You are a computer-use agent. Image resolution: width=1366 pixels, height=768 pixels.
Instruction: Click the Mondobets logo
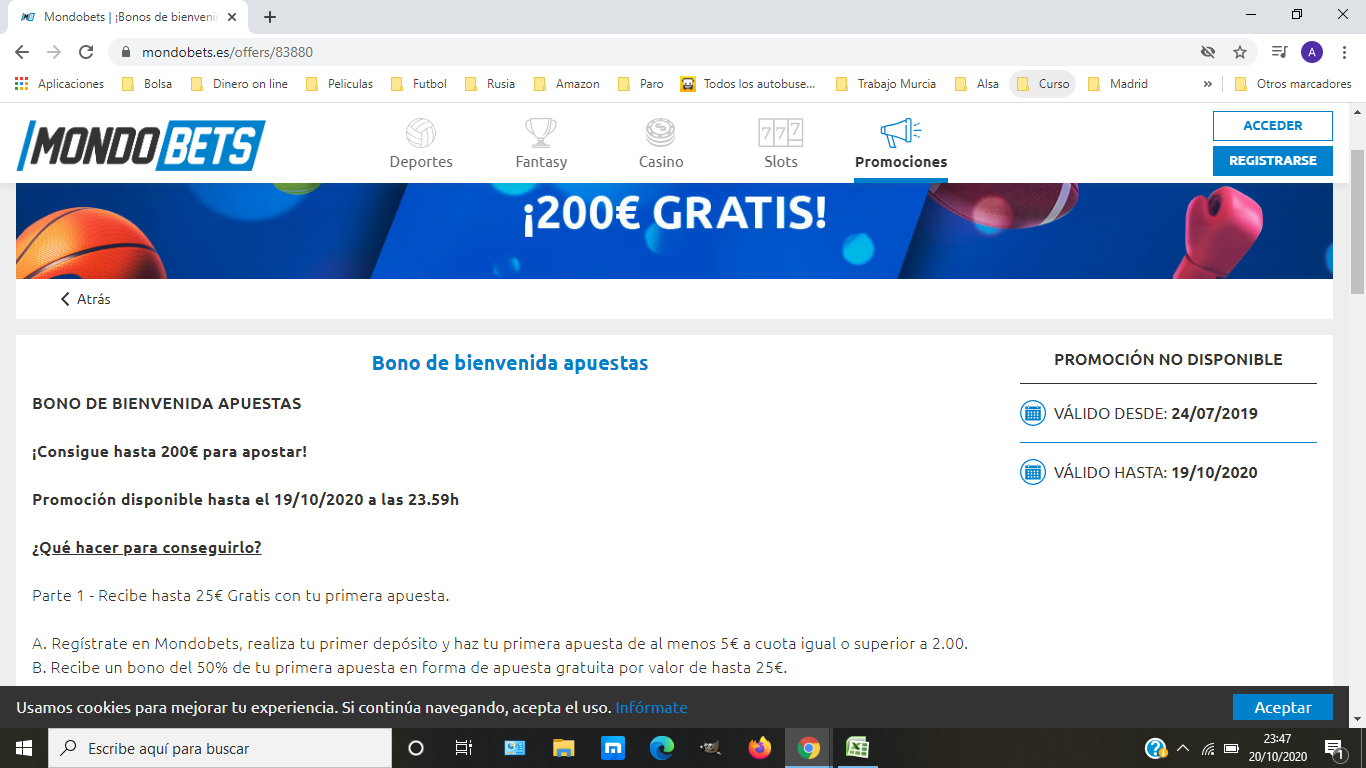coord(141,145)
